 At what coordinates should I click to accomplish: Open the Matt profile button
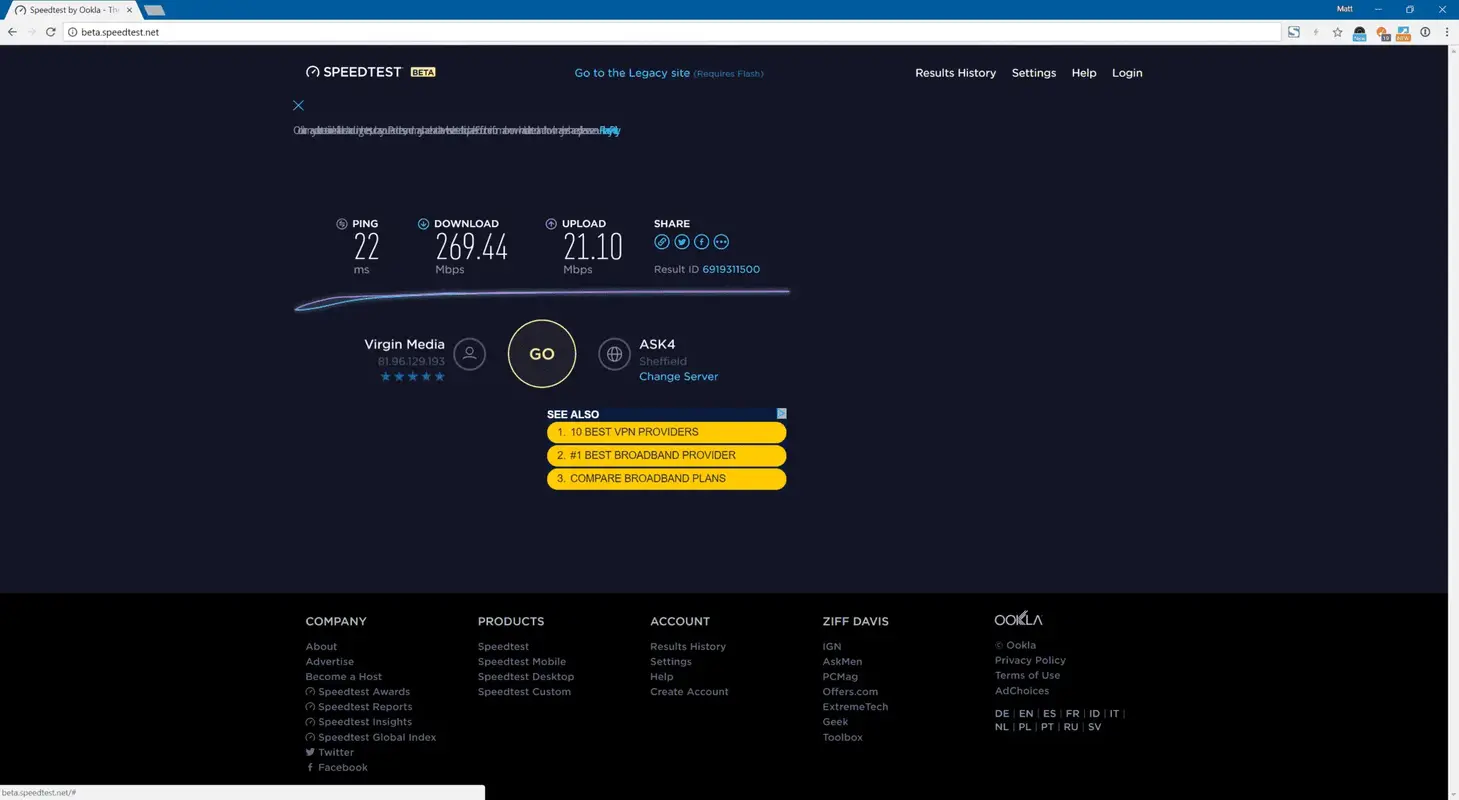(1345, 9)
